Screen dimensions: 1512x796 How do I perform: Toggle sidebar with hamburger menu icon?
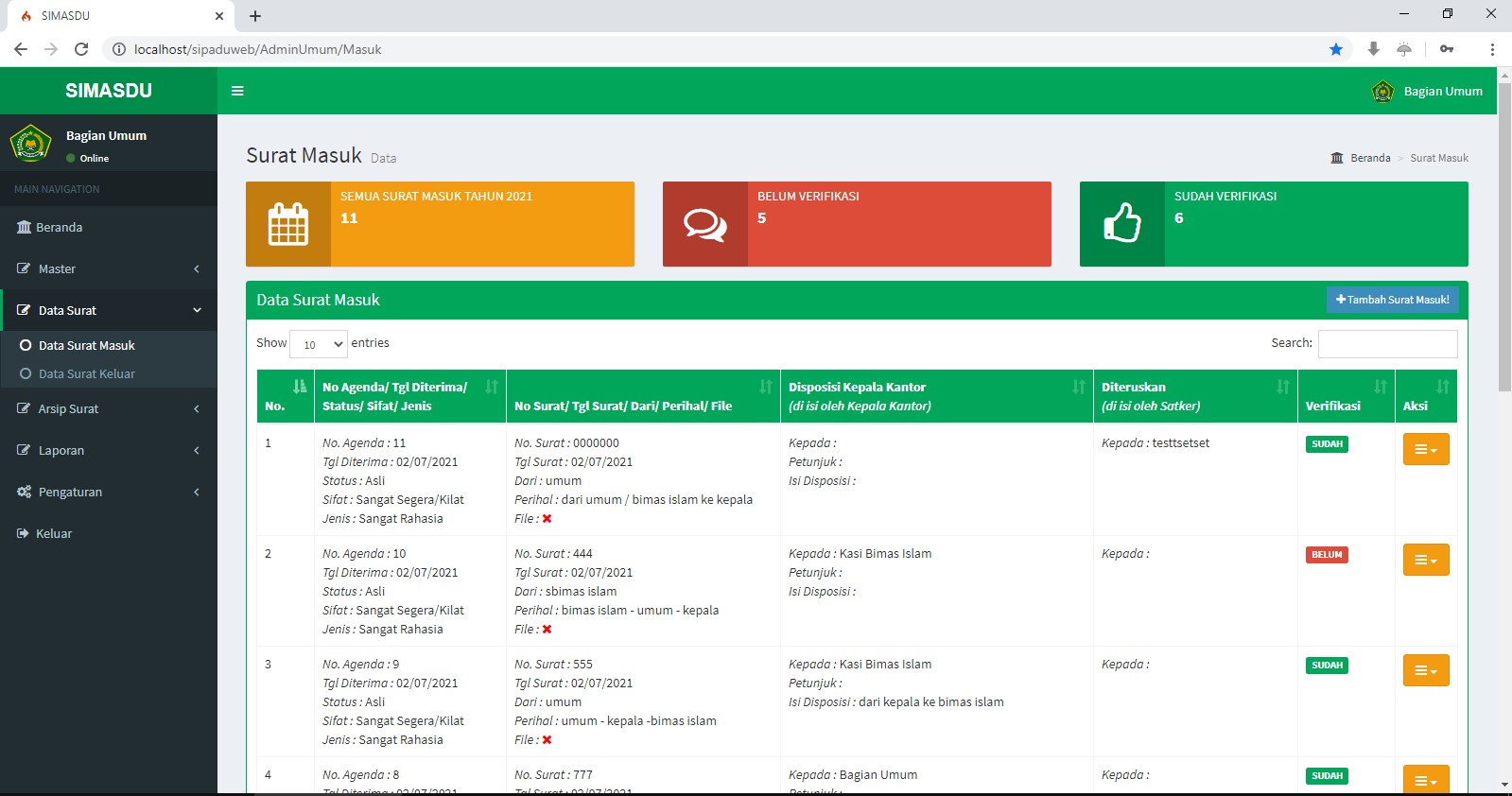pos(237,91)
